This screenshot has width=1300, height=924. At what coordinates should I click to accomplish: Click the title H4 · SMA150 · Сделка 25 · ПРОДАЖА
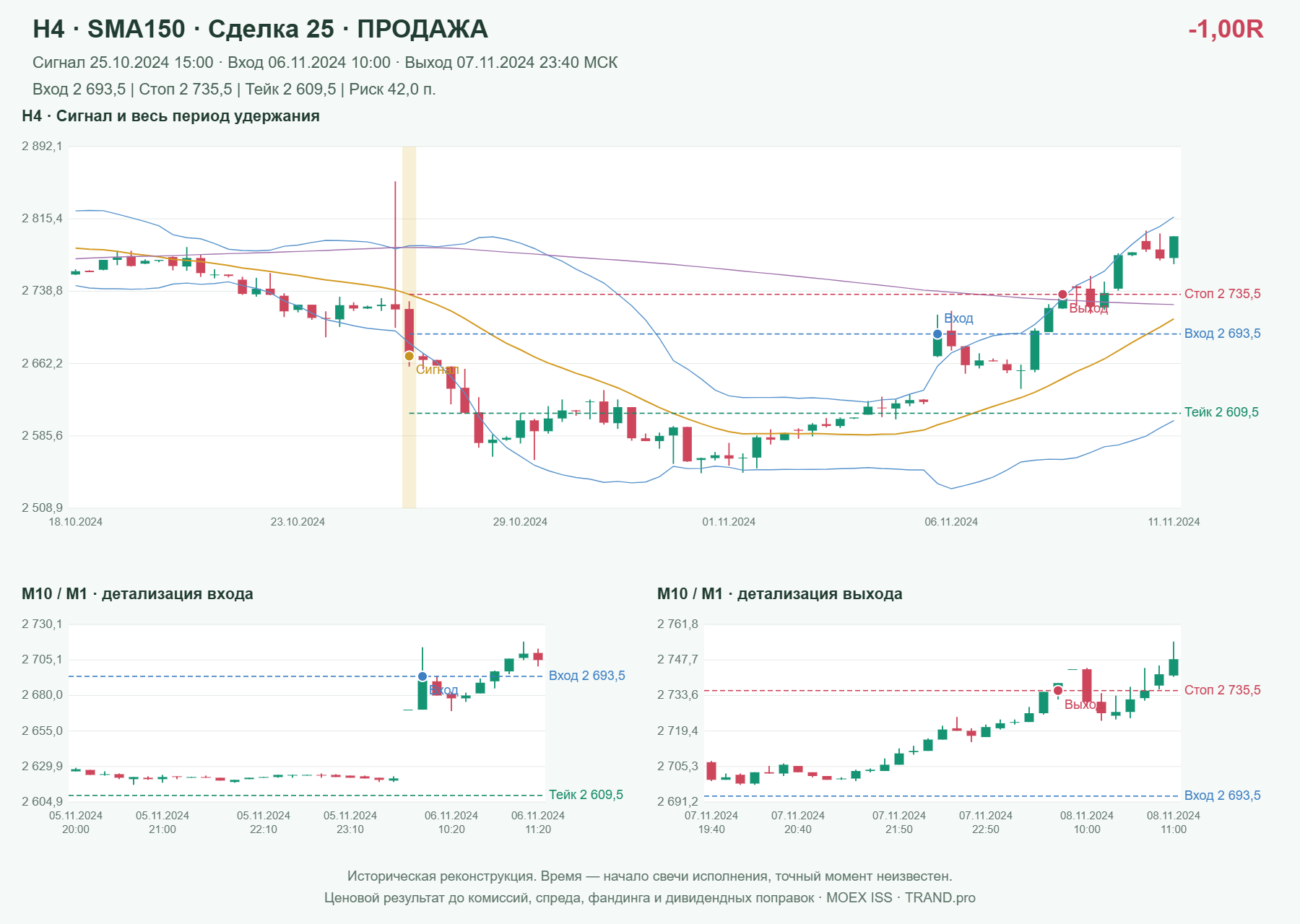coord(261,29)
